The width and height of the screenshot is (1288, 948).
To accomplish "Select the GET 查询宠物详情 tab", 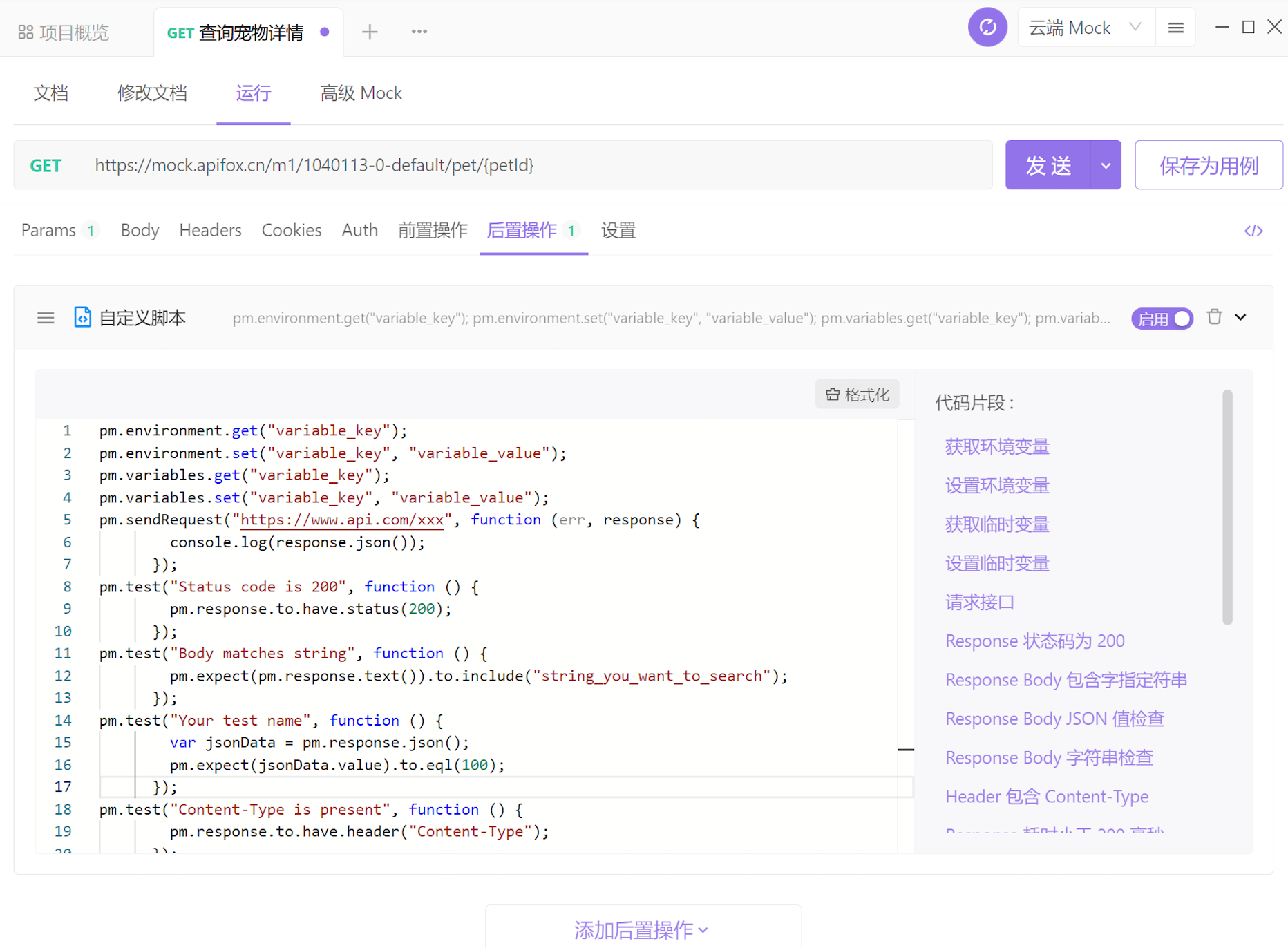I will 248,32.
